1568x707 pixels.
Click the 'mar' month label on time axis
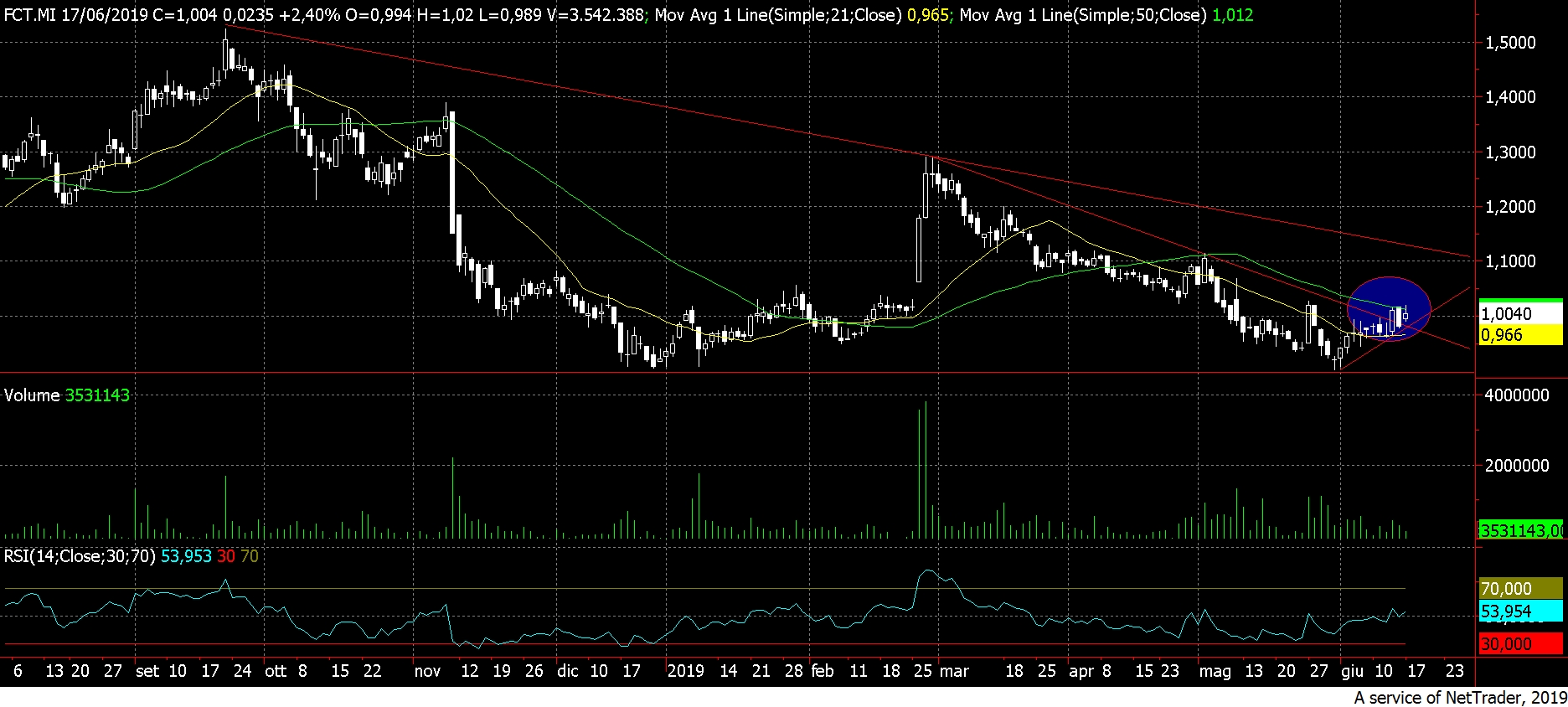[x=954, y=671]
